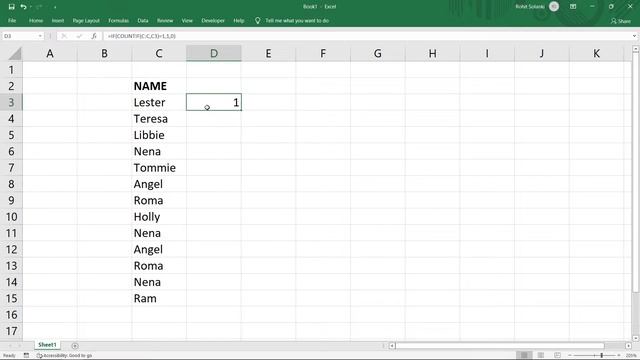Select the cell containing Holly
The width and height of the screenshot is (640, 360).
tap(159, 217)
